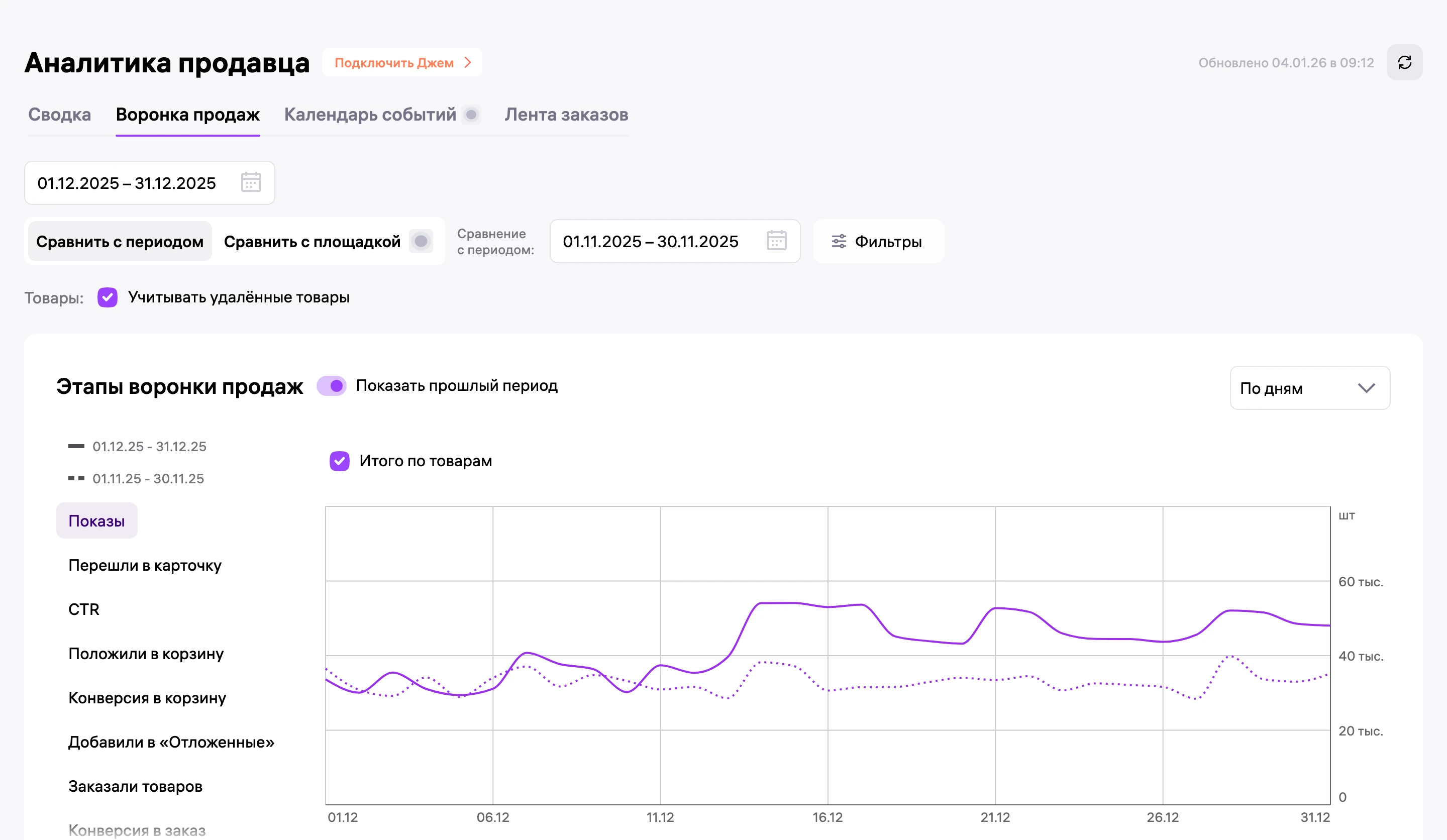Switch to Сводка tab
Viewport: 1447px width, 840px height.
[60, 115]
